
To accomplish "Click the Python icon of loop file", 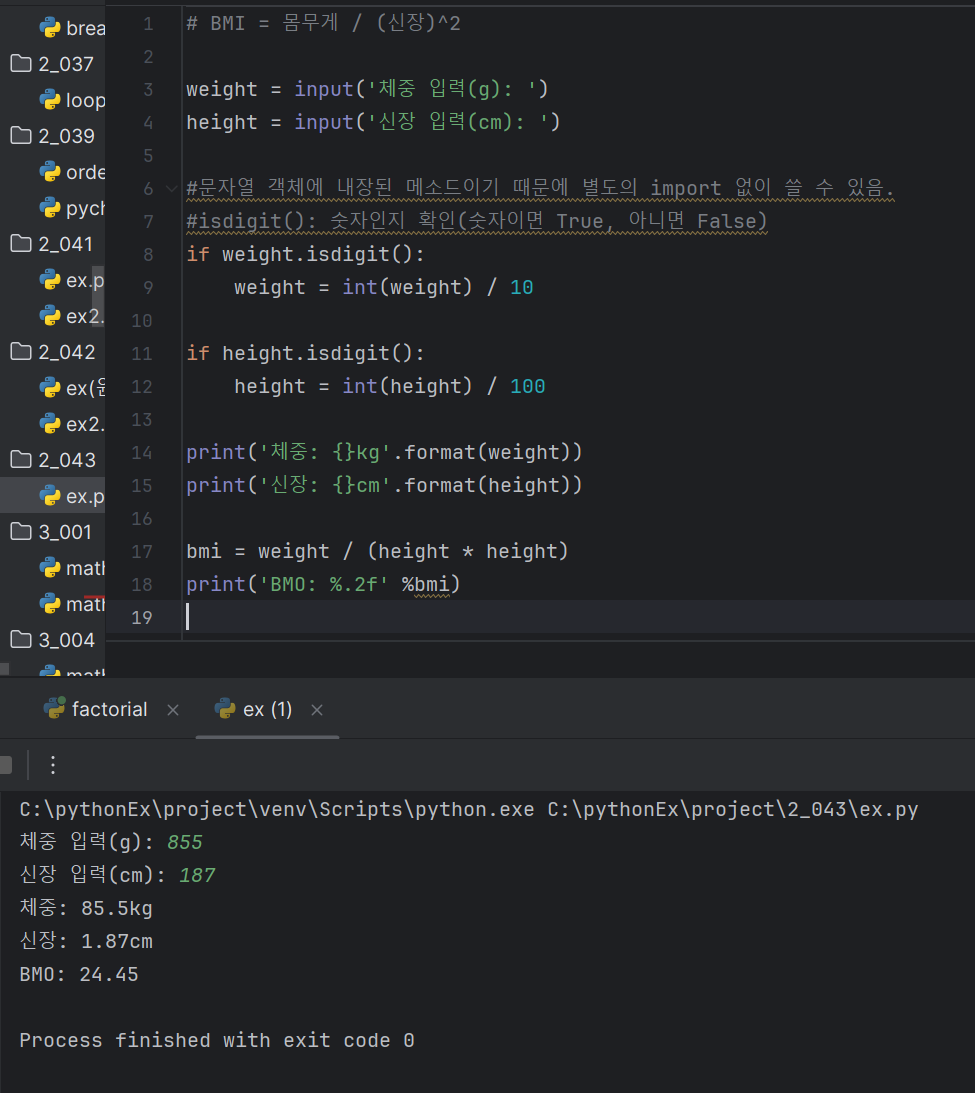I will [50, 100].
